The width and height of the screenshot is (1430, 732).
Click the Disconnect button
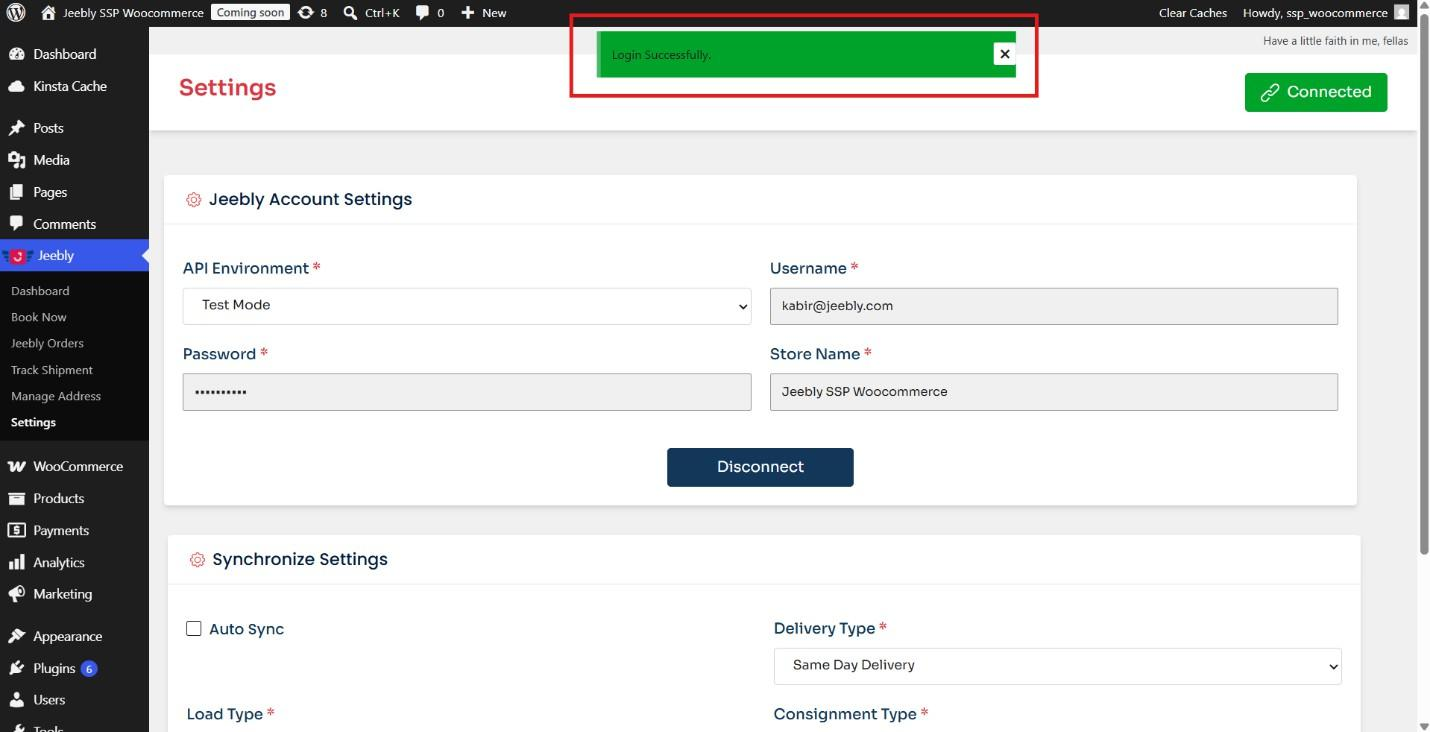[x=760, y=467]
